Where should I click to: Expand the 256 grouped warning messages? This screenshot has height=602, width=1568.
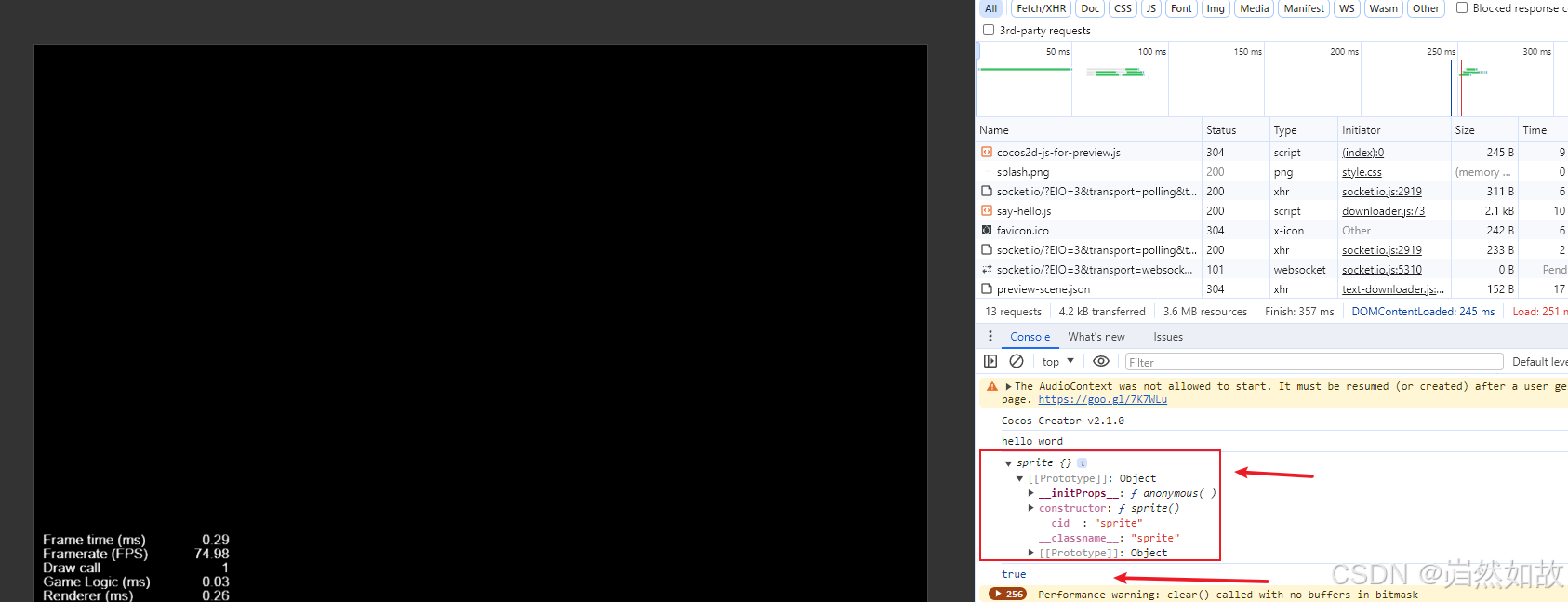coord(1007,594)
